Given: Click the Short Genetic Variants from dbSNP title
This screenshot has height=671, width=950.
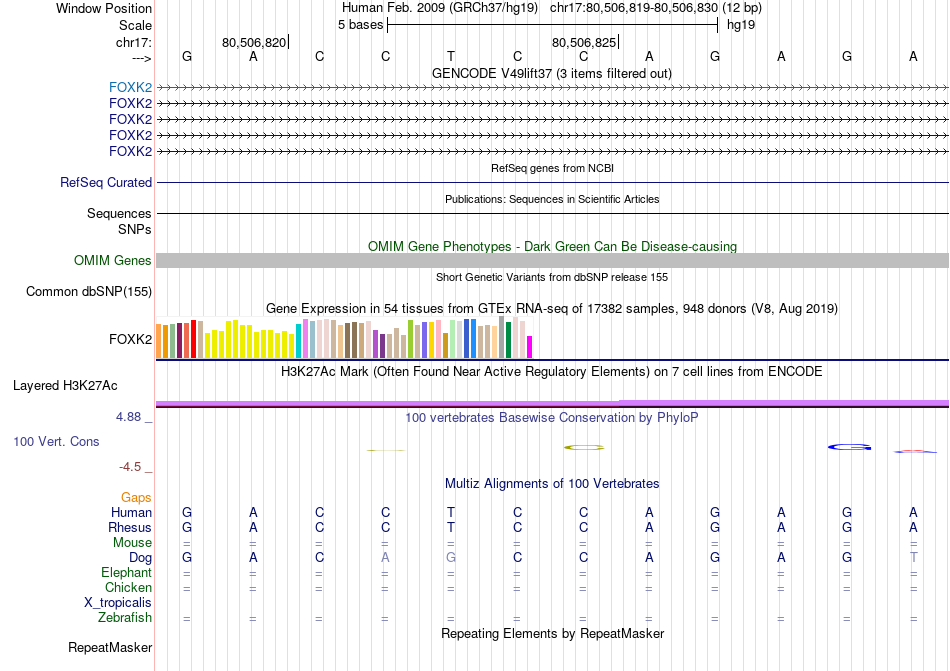Looking at the screenshot, I should tap(552, 277).
